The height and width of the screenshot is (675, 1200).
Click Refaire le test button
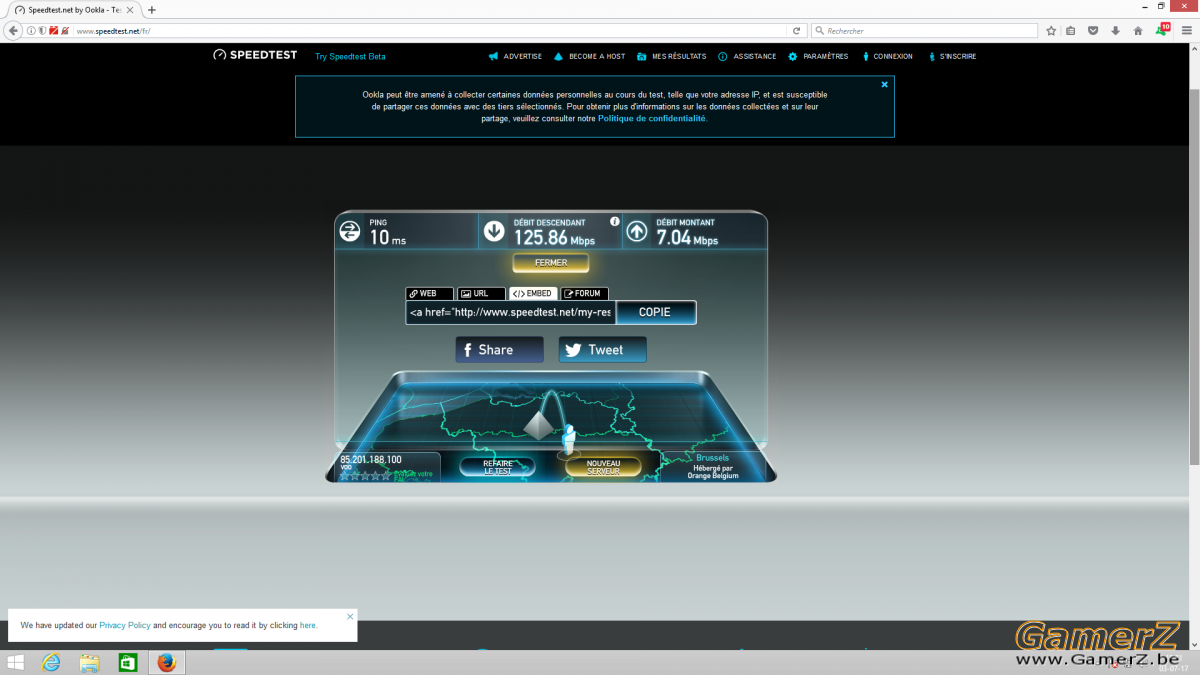(x=497, y=467)
